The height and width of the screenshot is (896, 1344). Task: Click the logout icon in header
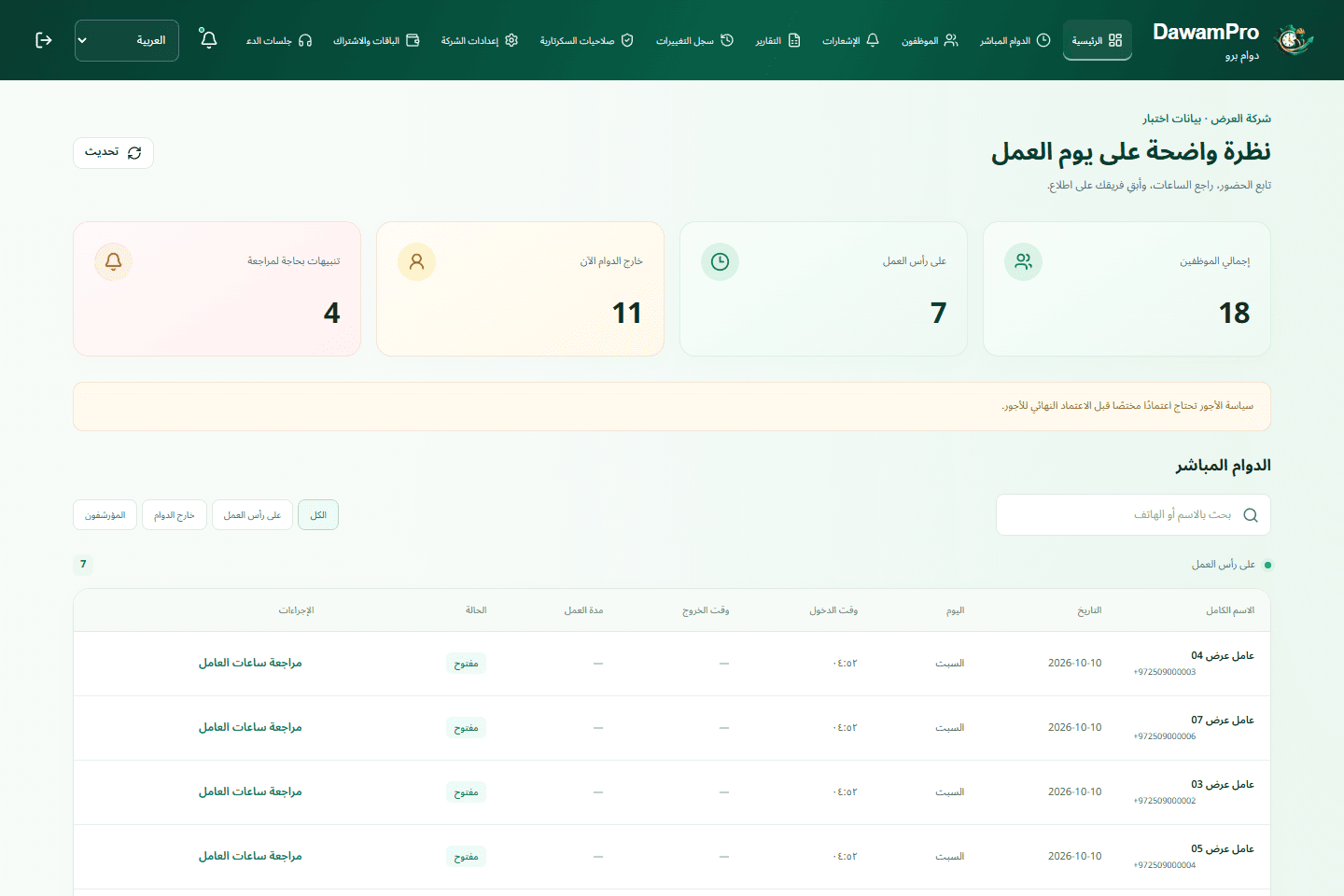44,40
